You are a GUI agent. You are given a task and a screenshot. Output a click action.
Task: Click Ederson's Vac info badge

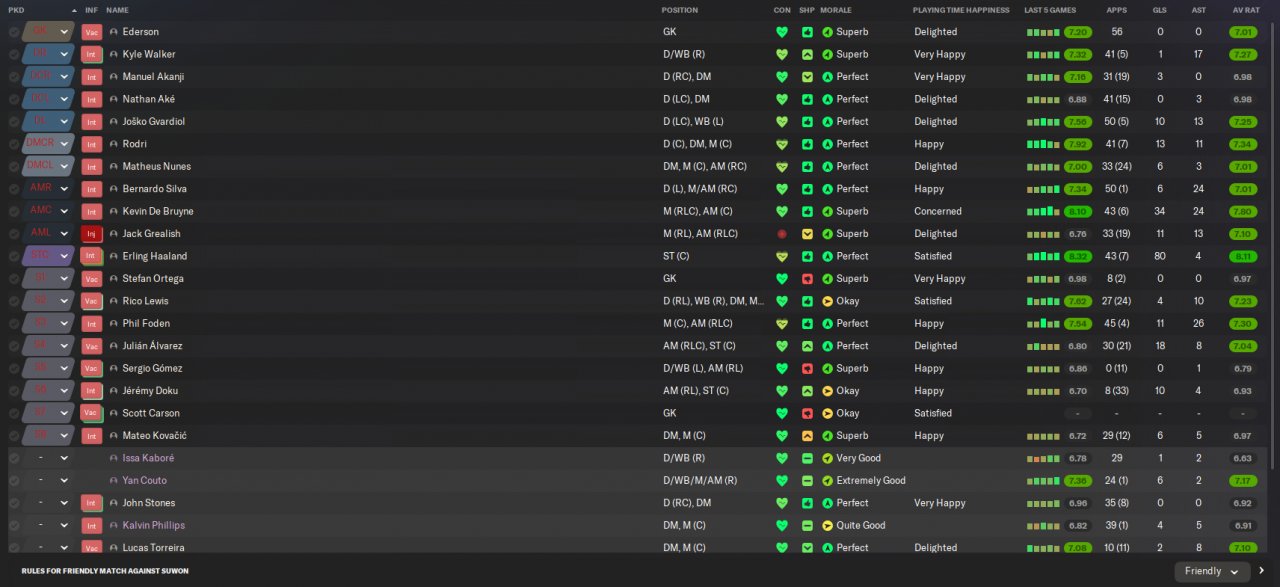[x=91, y=32]
